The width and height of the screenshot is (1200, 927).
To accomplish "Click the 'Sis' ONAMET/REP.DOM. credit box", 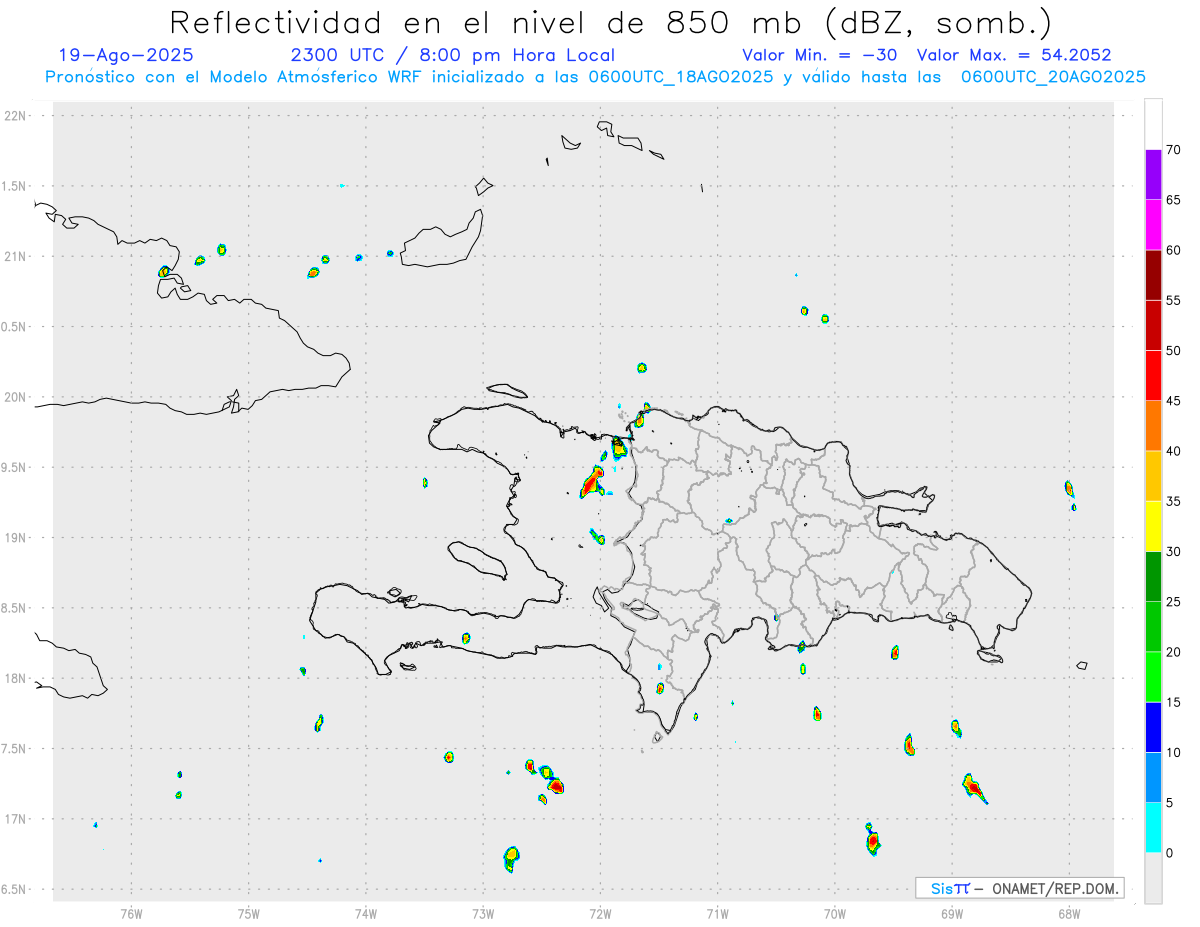I will point(1020,888).
